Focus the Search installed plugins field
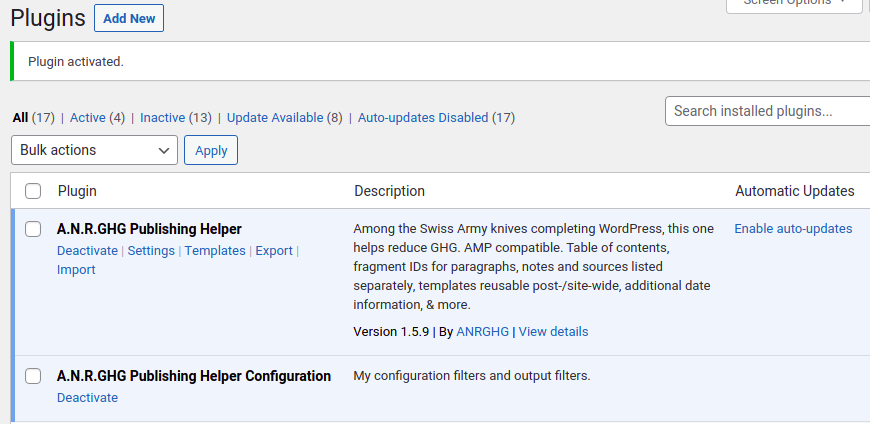 [x=767, y=111]
